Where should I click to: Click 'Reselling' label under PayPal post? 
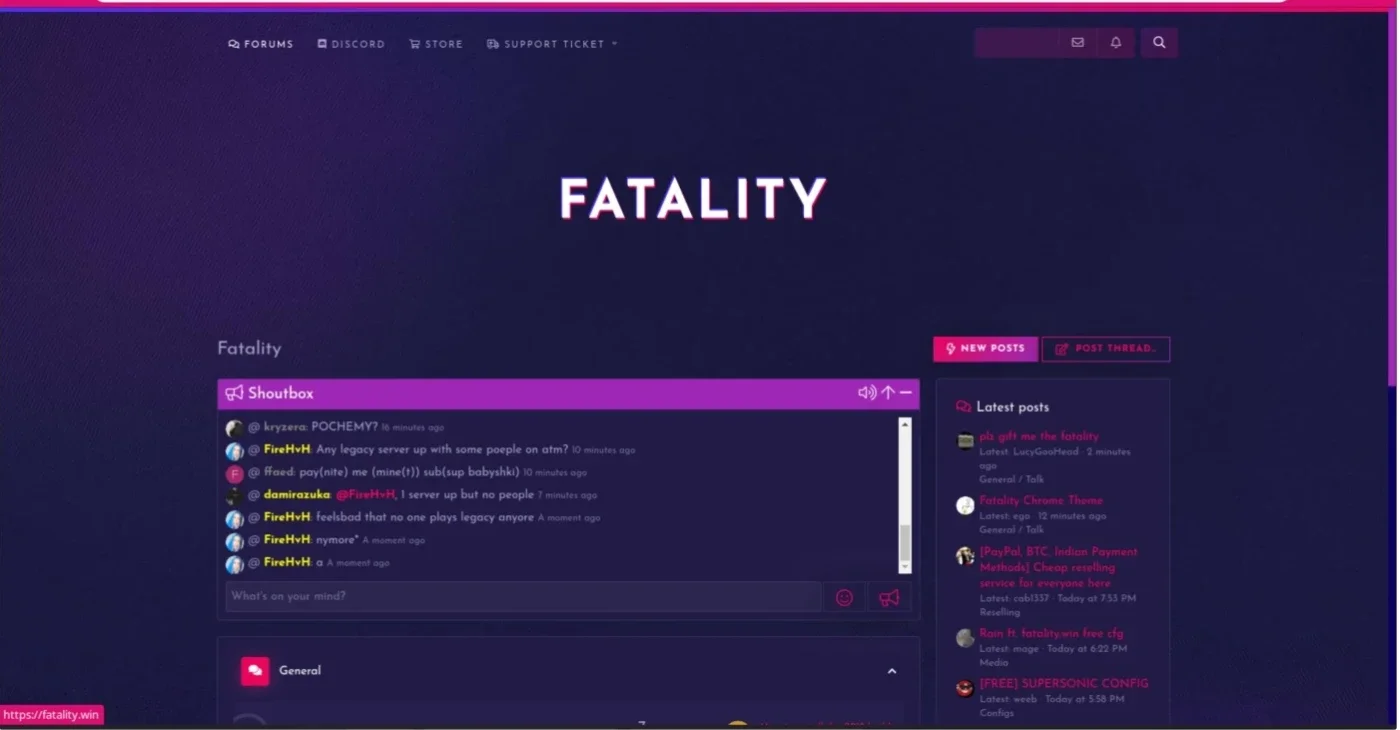tap(1000, 612)
